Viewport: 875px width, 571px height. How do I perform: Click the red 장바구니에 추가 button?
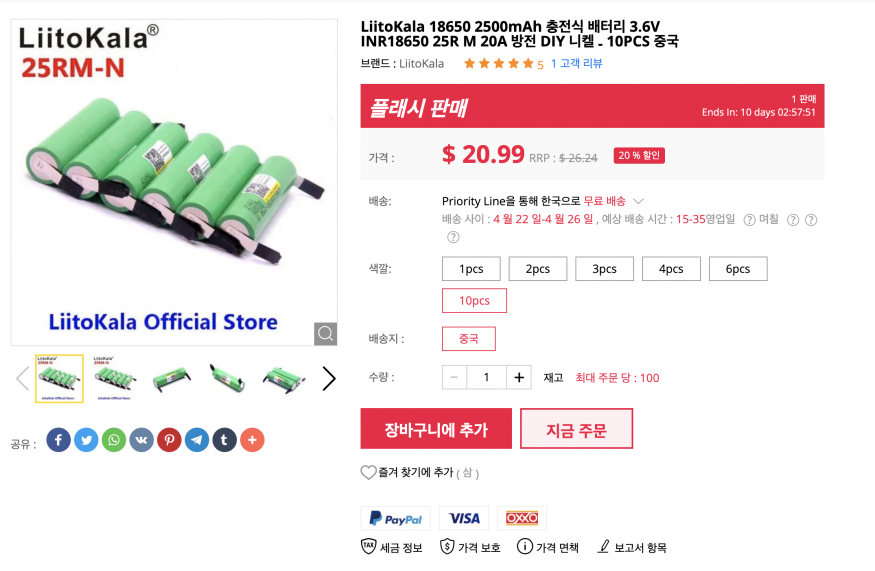pyautogui.click(x=436, y=429)
